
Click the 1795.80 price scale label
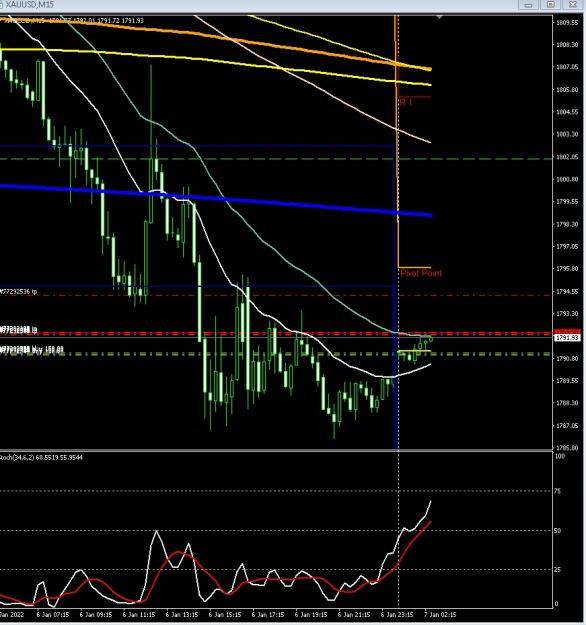click(x=567, y=269)
